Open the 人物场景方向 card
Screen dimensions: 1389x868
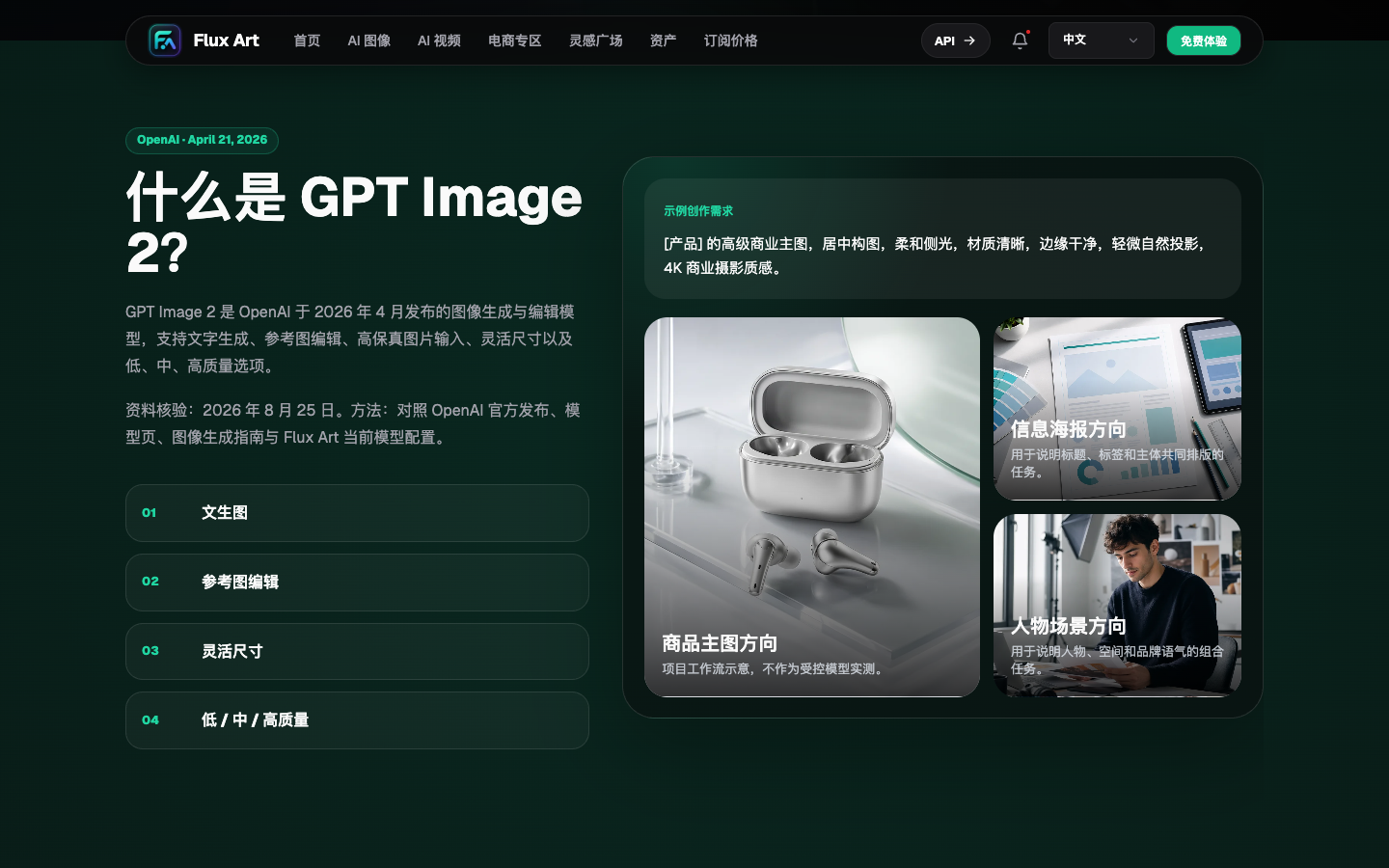pos(1117,605)
